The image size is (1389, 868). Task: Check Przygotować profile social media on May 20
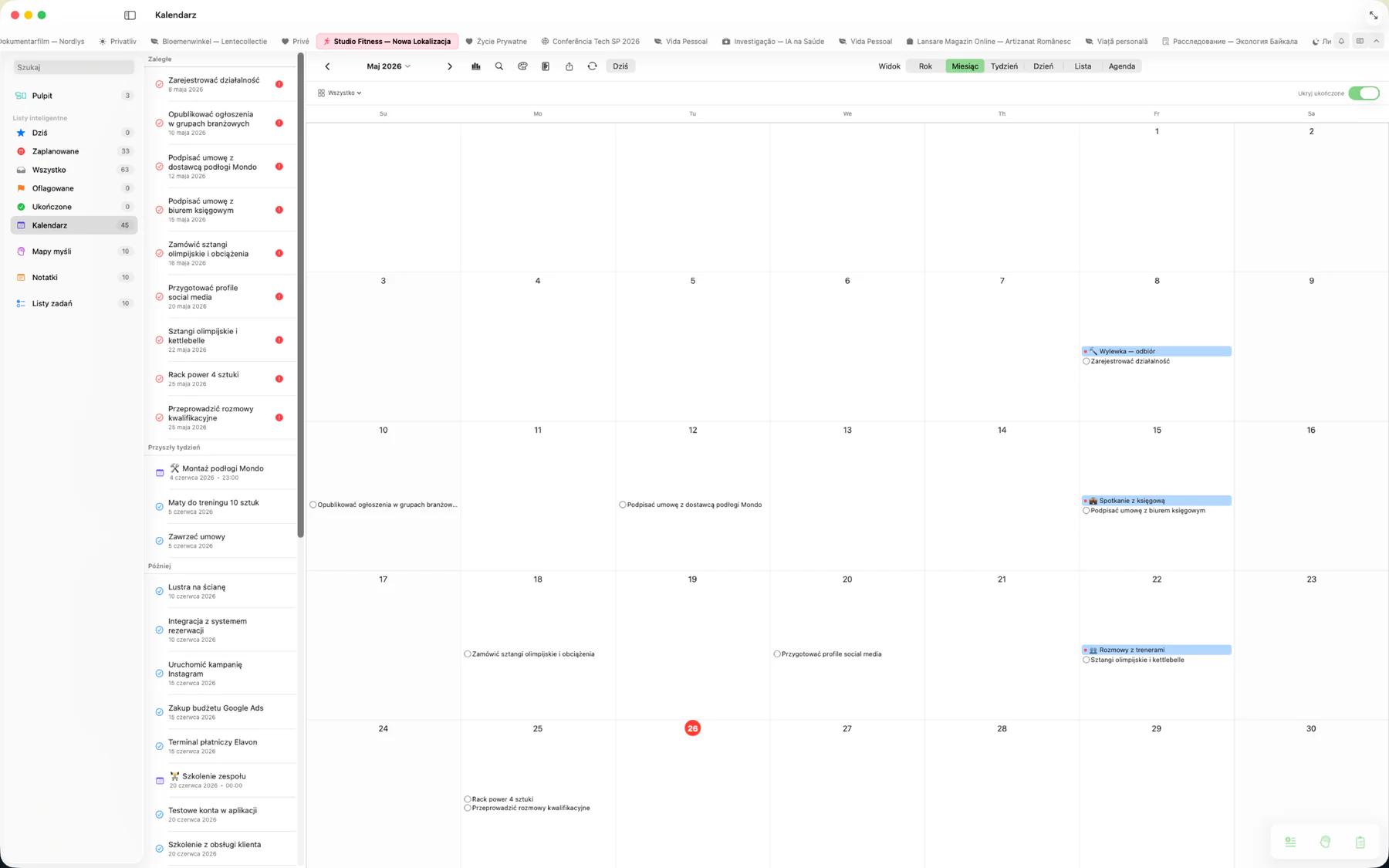[777, 654]
